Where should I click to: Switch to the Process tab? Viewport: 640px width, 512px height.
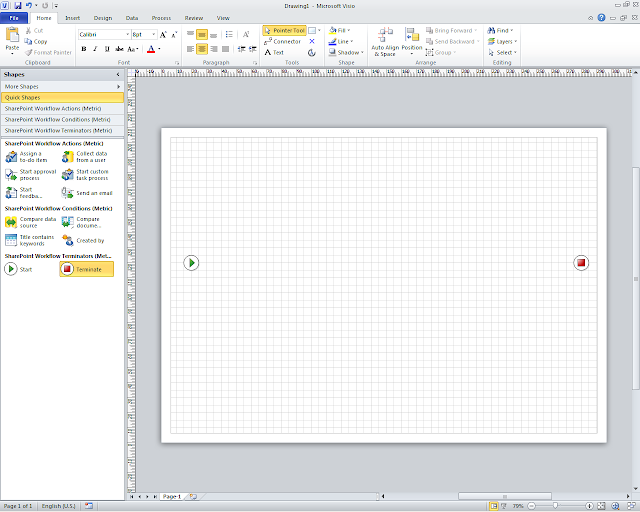(x=161, y=18)
